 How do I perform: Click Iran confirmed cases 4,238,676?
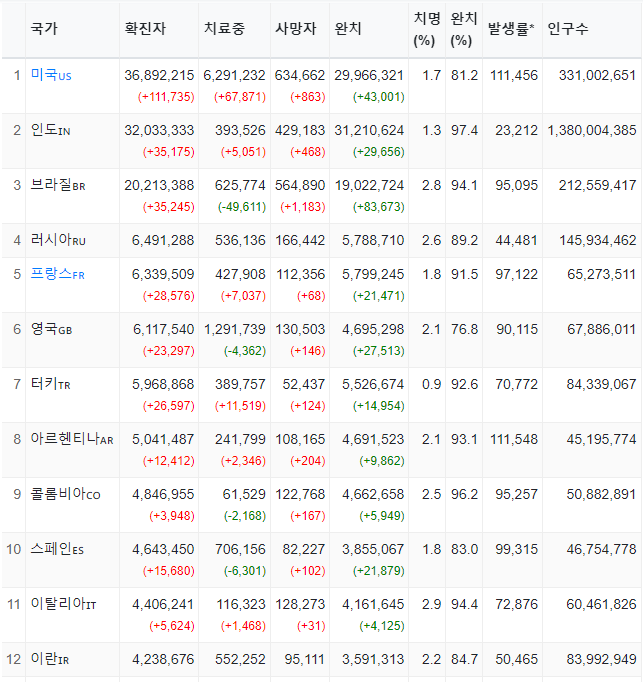(163, 659)
